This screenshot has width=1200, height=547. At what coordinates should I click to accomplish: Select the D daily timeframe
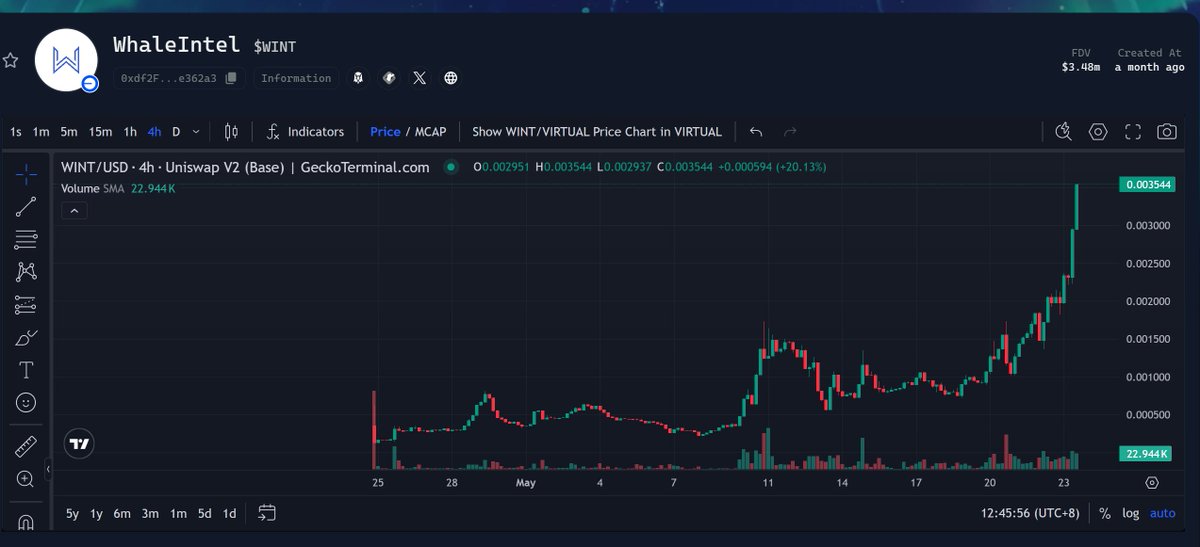point(176,132)
